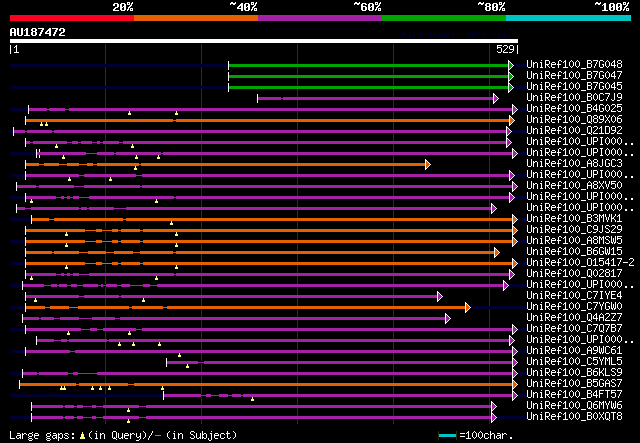Select the UniRef100_A9WC61 label
The image size is (640, 443).
tap(574, 351)
